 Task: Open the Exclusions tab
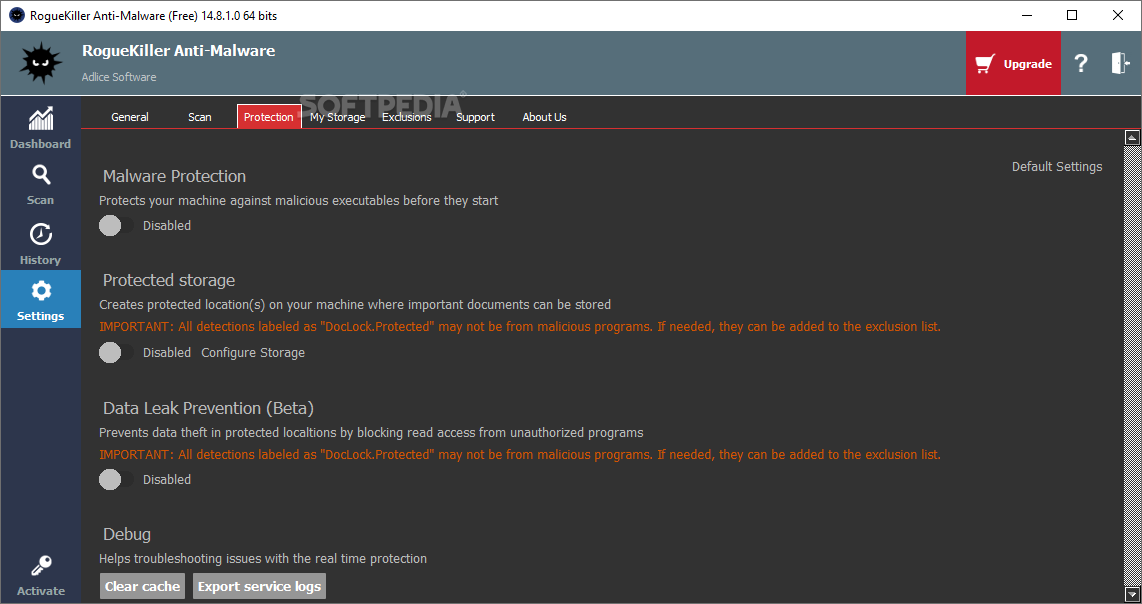coord(407,117)
